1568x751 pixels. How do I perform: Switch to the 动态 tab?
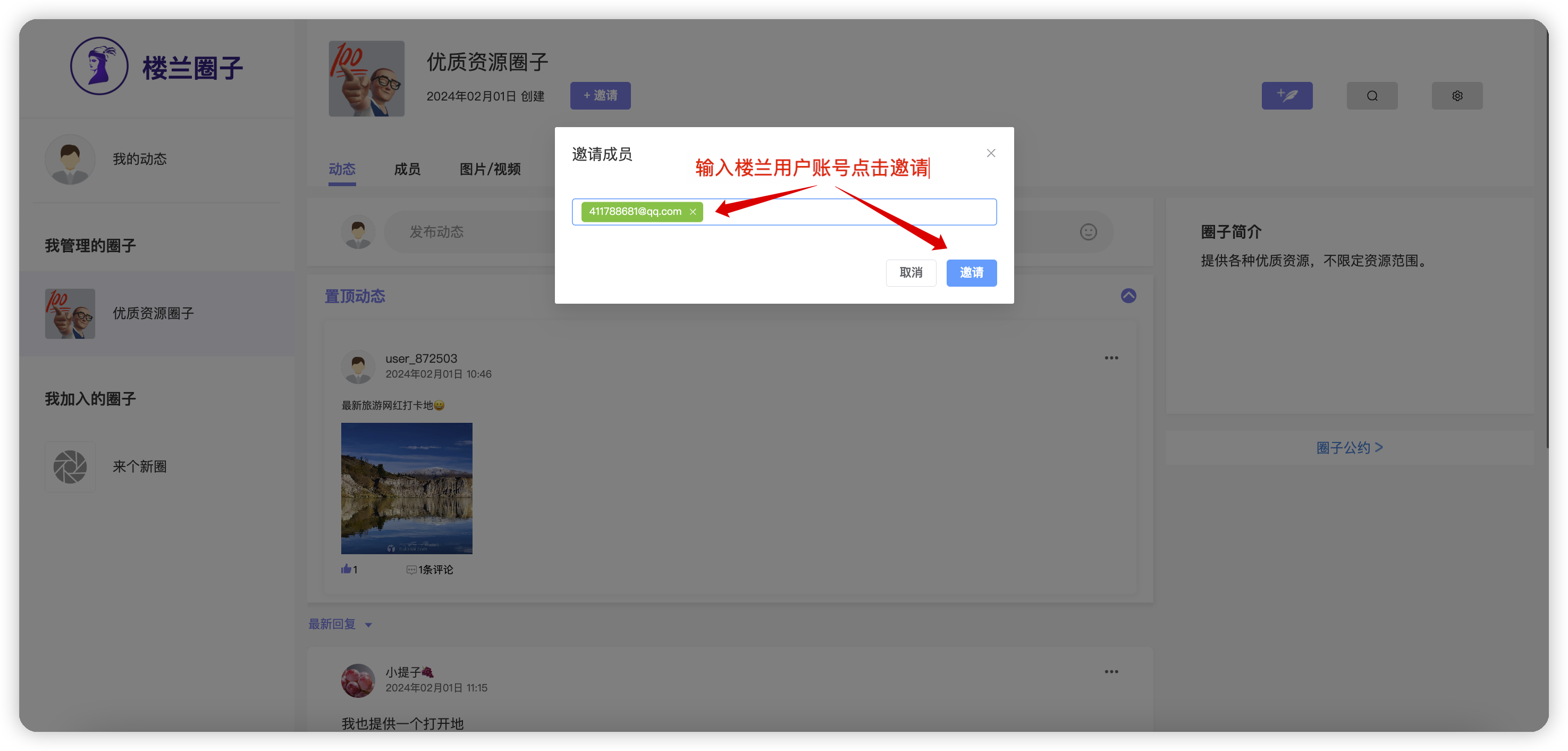(x=341, y=169)
